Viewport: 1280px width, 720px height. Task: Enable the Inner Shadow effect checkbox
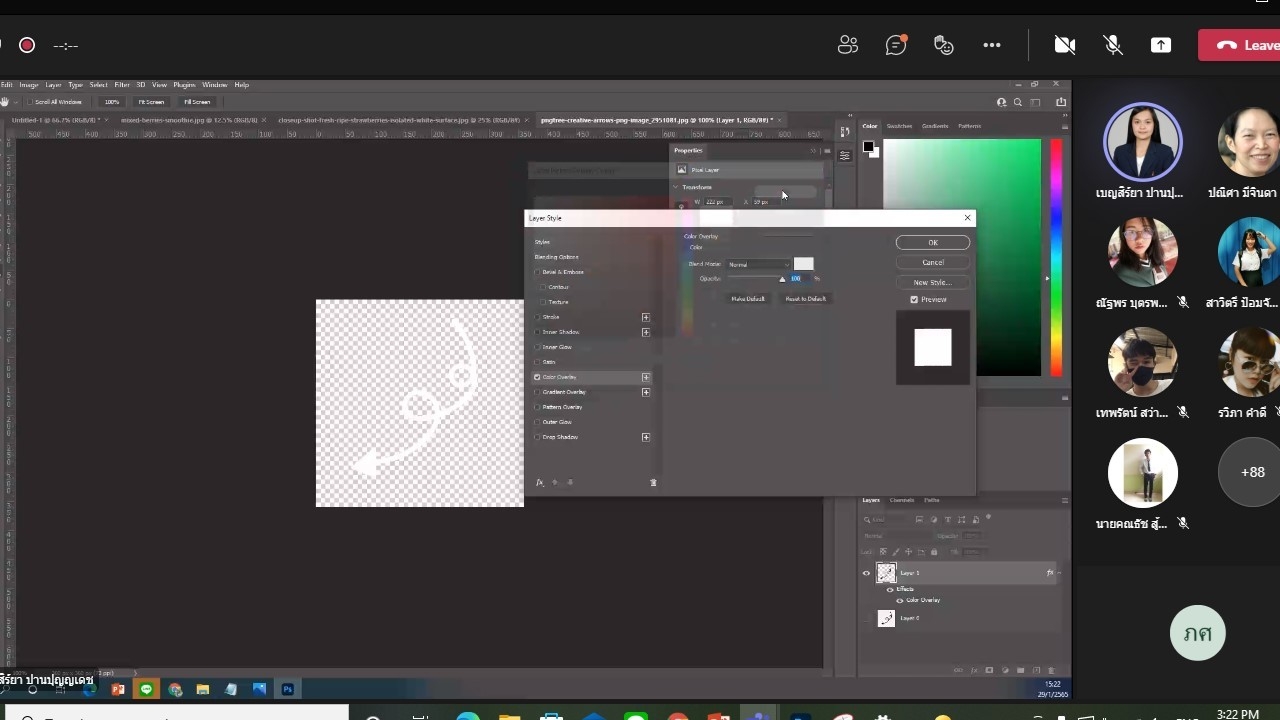coord(537,332)
